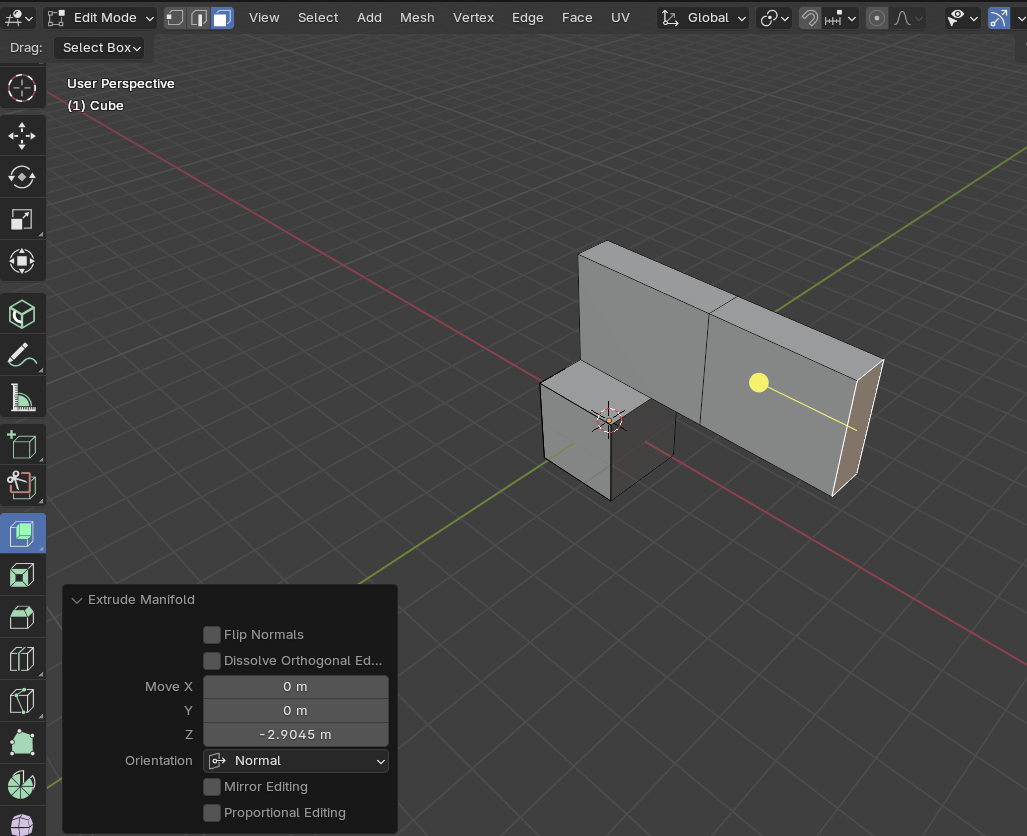Enable the Mirror Editing checkbox
Viewport: 1027px width, 836px height.
212,787
